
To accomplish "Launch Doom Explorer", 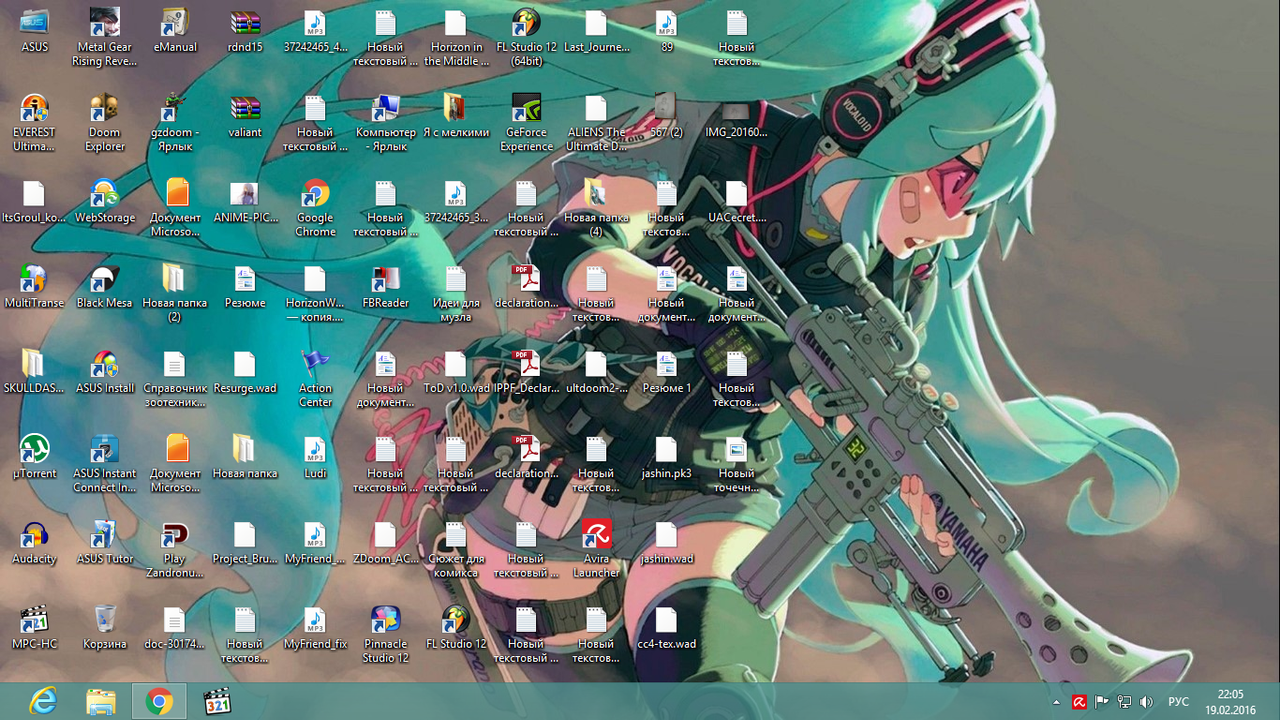I will click(105, 123).
